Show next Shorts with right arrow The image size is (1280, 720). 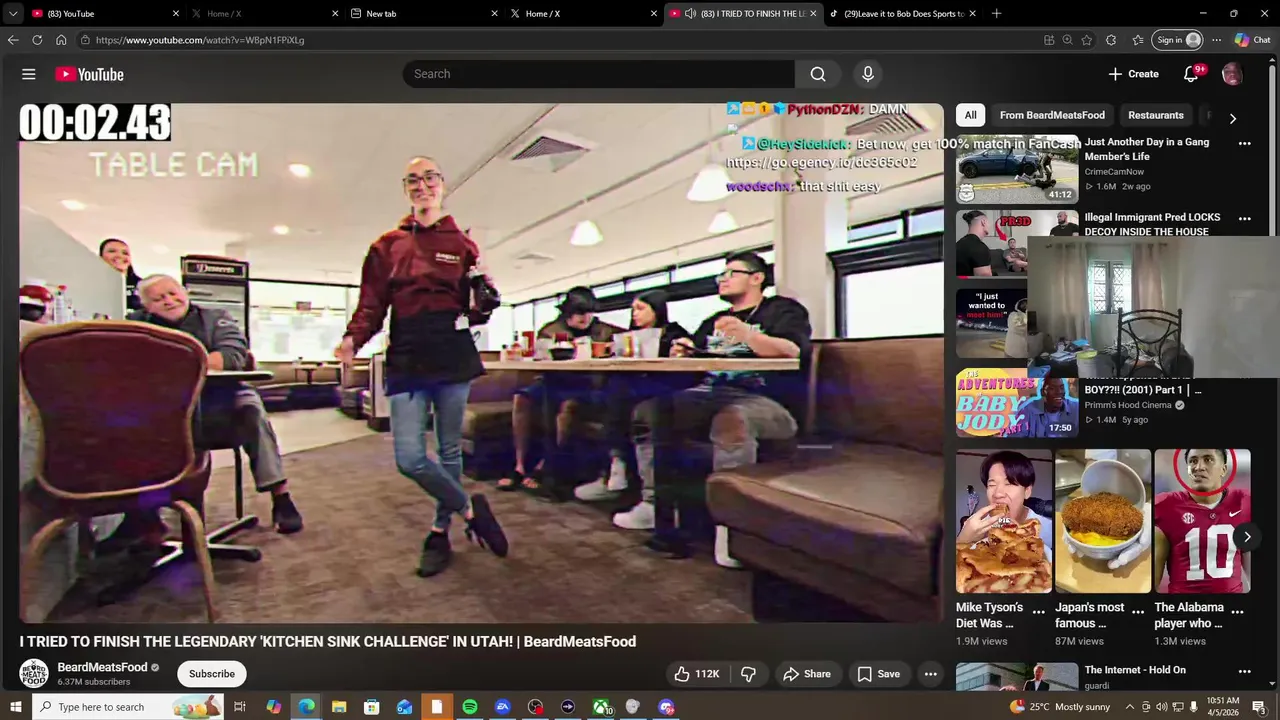pyautogui.click(x=1247, y=537)
